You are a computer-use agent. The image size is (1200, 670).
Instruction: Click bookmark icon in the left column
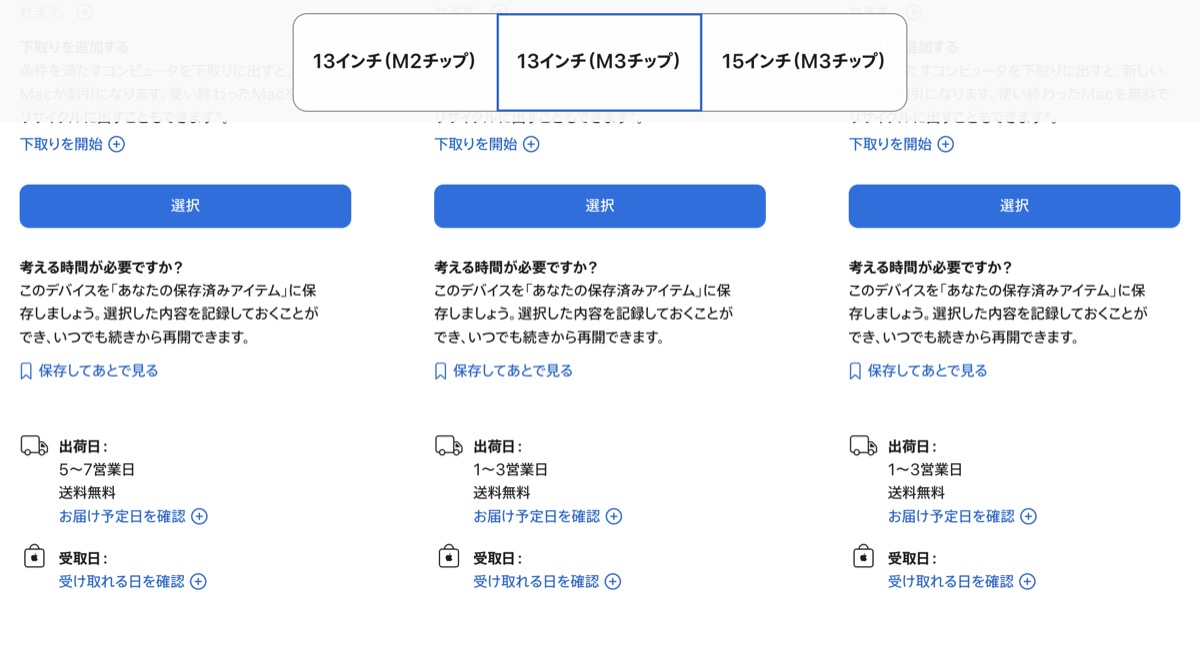pyautogui.click(x=26, y=371)
